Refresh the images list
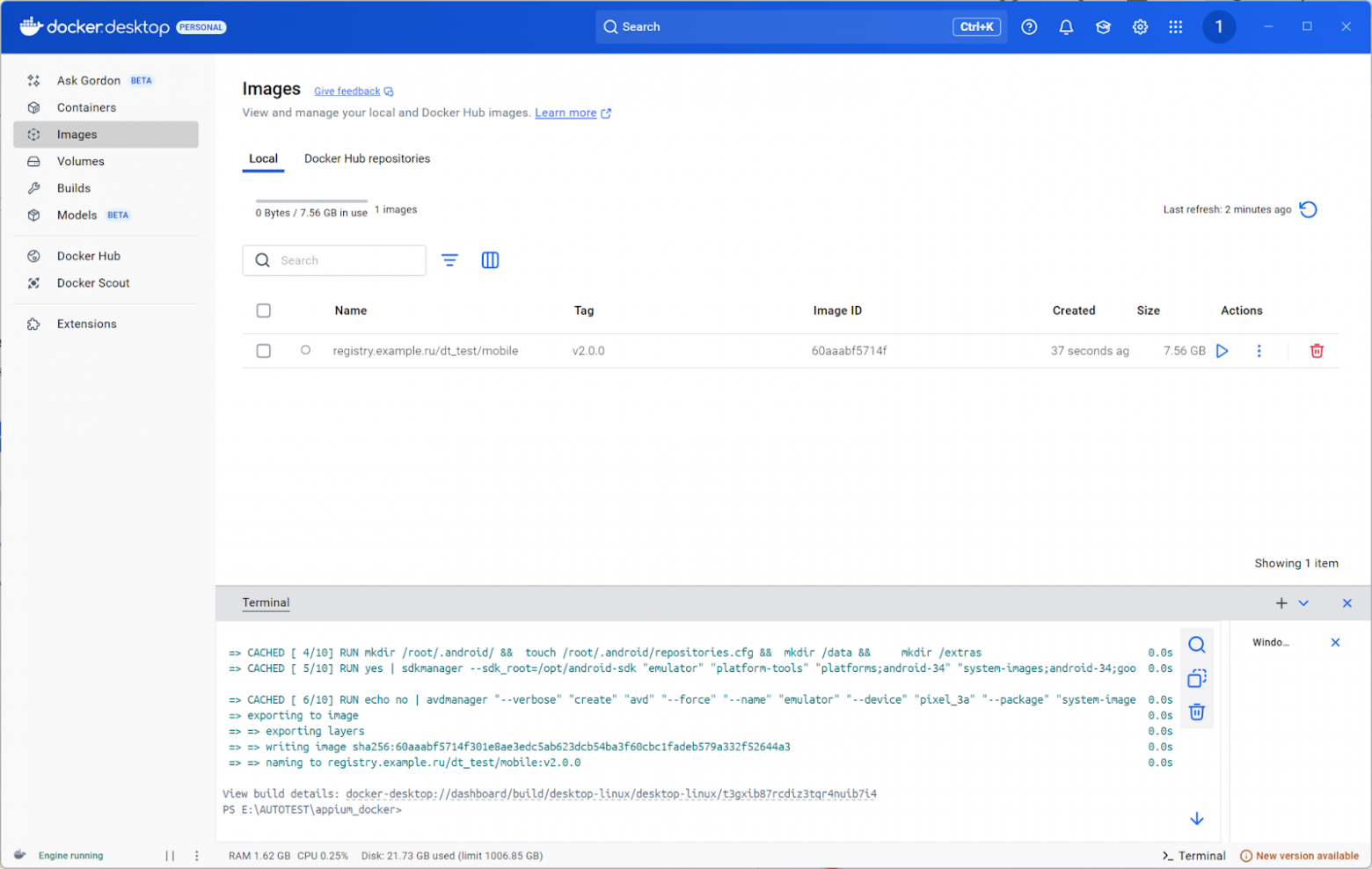The image size is (1372, 869). coord(1309,209)
